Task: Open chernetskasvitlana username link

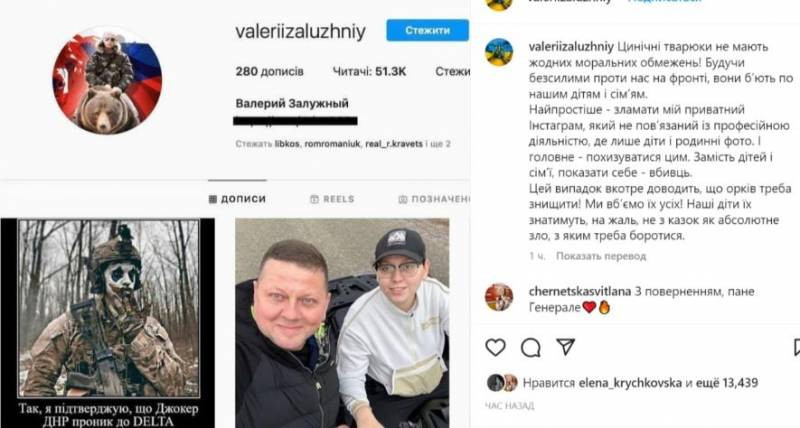Action: [x=580, y=292]
